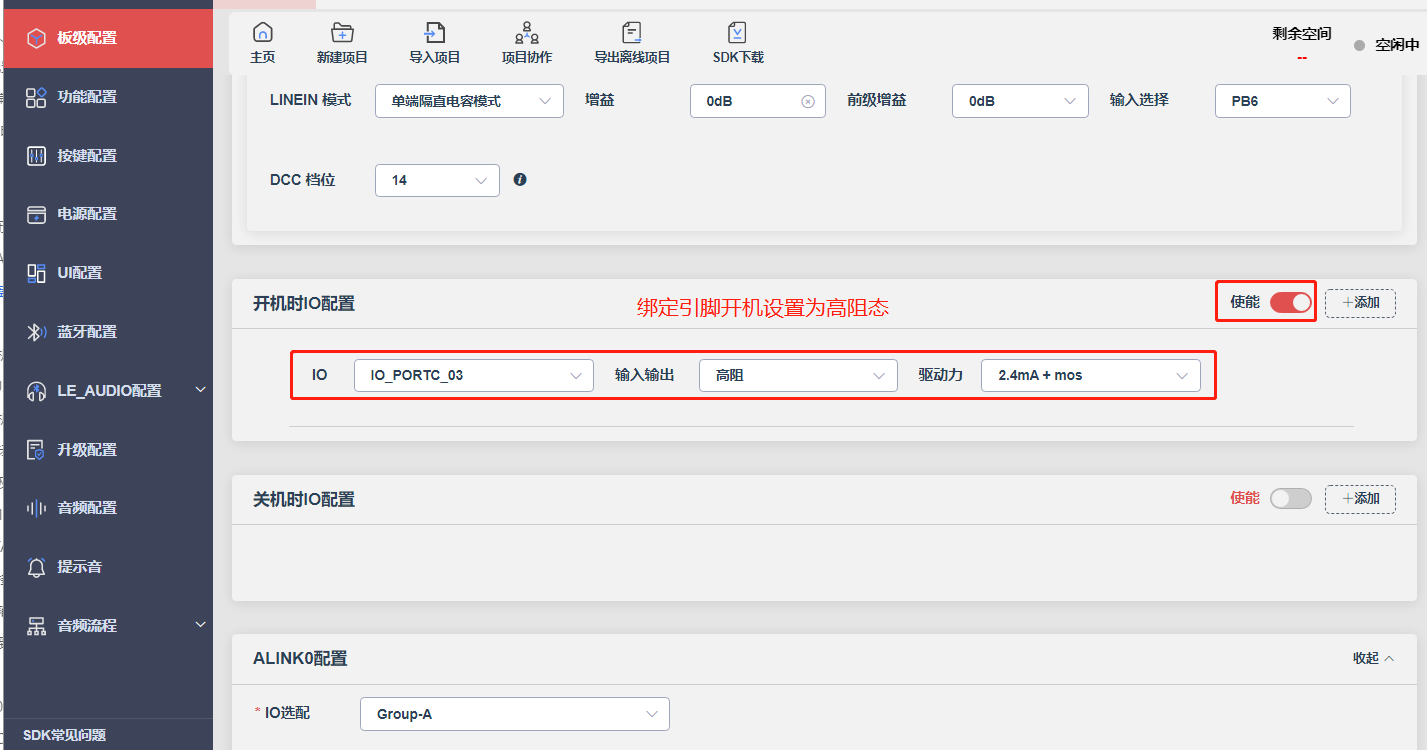Click the 升级配置 sidebar icon
Image resolution: width=1427 pixels, height=750 pixels.
point(36,450)
